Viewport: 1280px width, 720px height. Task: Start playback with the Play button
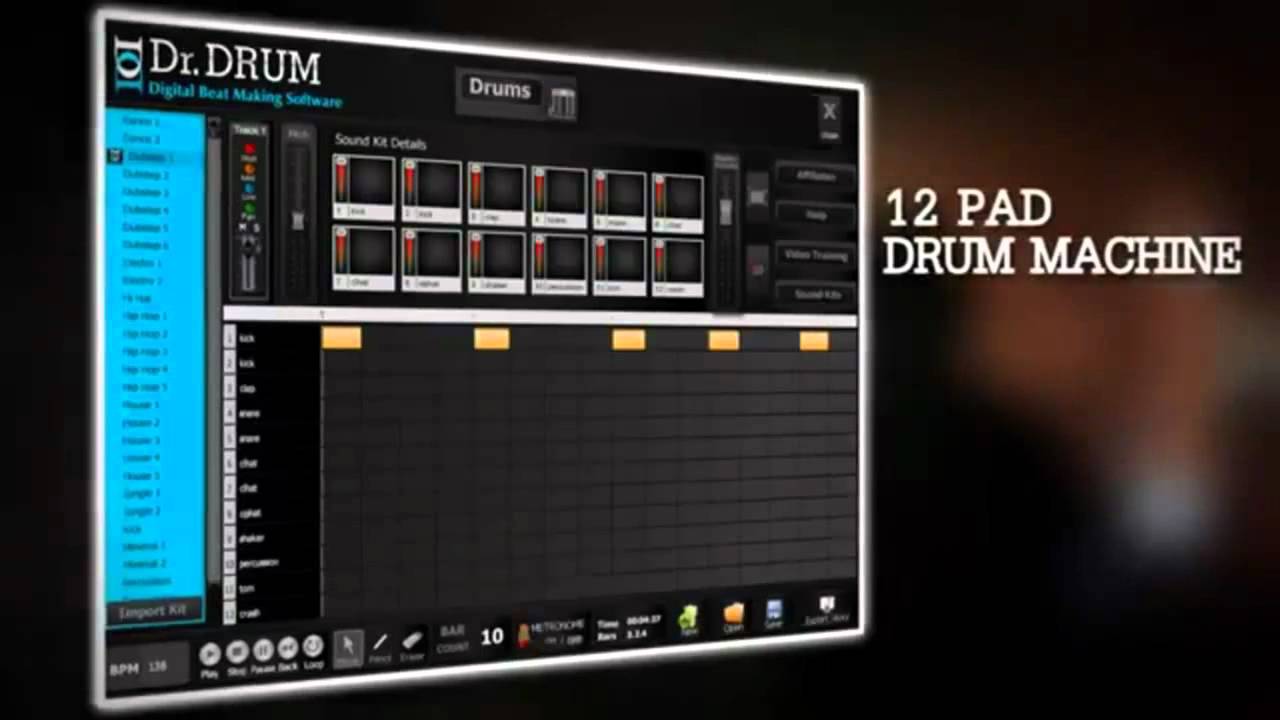pos(210,653)
